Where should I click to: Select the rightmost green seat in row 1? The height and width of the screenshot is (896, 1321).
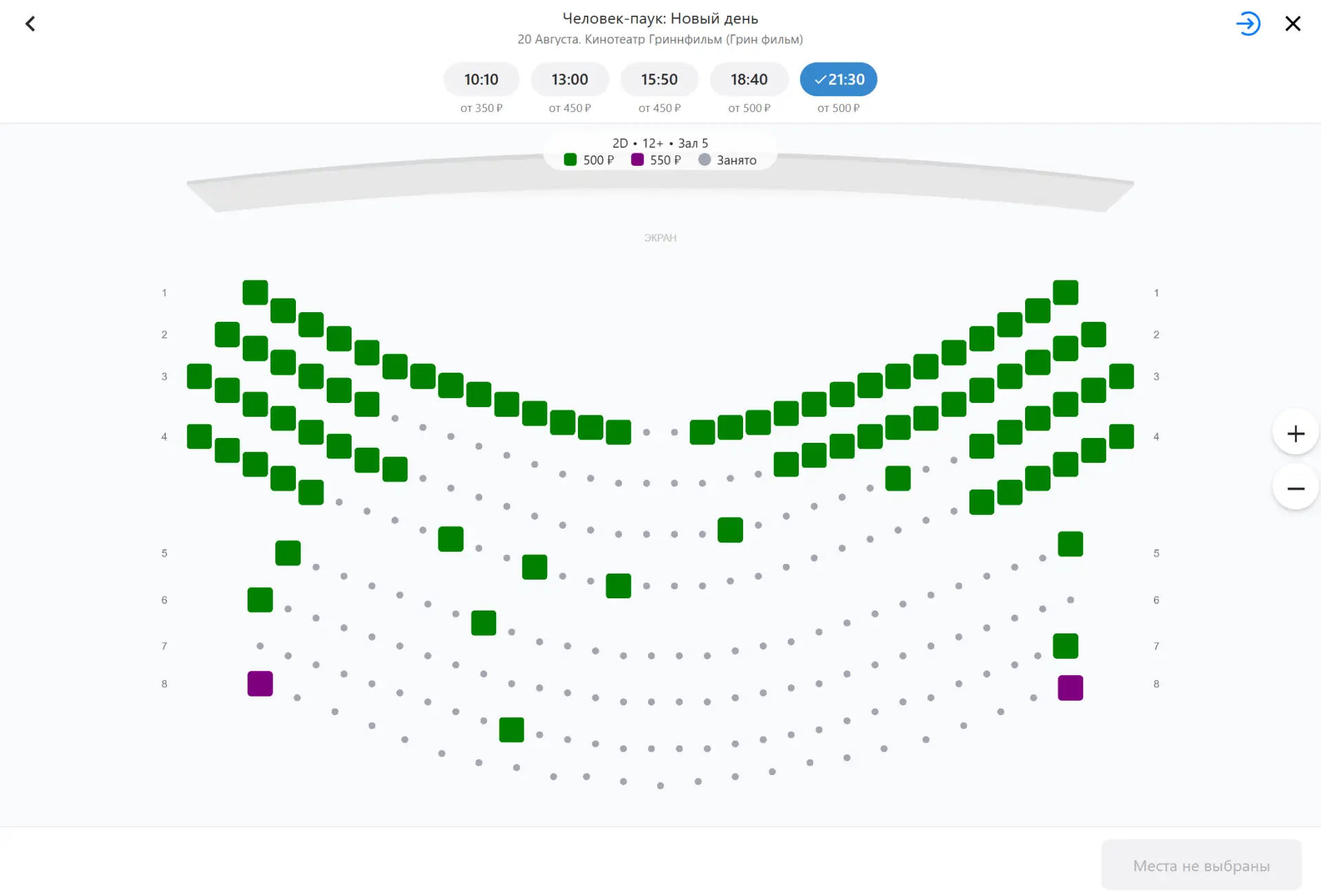tap(1065, 292)
